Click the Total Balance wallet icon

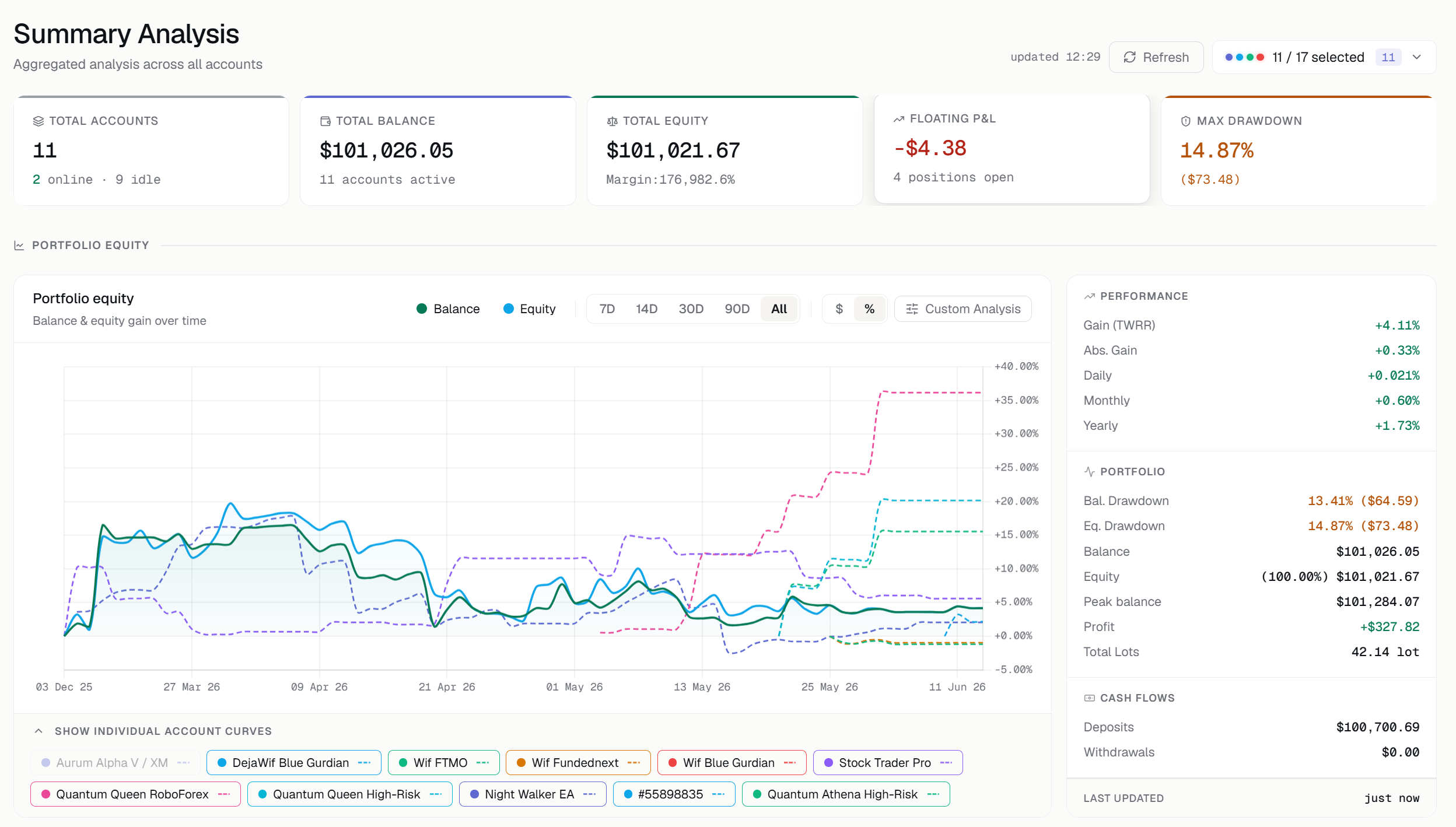(325, 121)
